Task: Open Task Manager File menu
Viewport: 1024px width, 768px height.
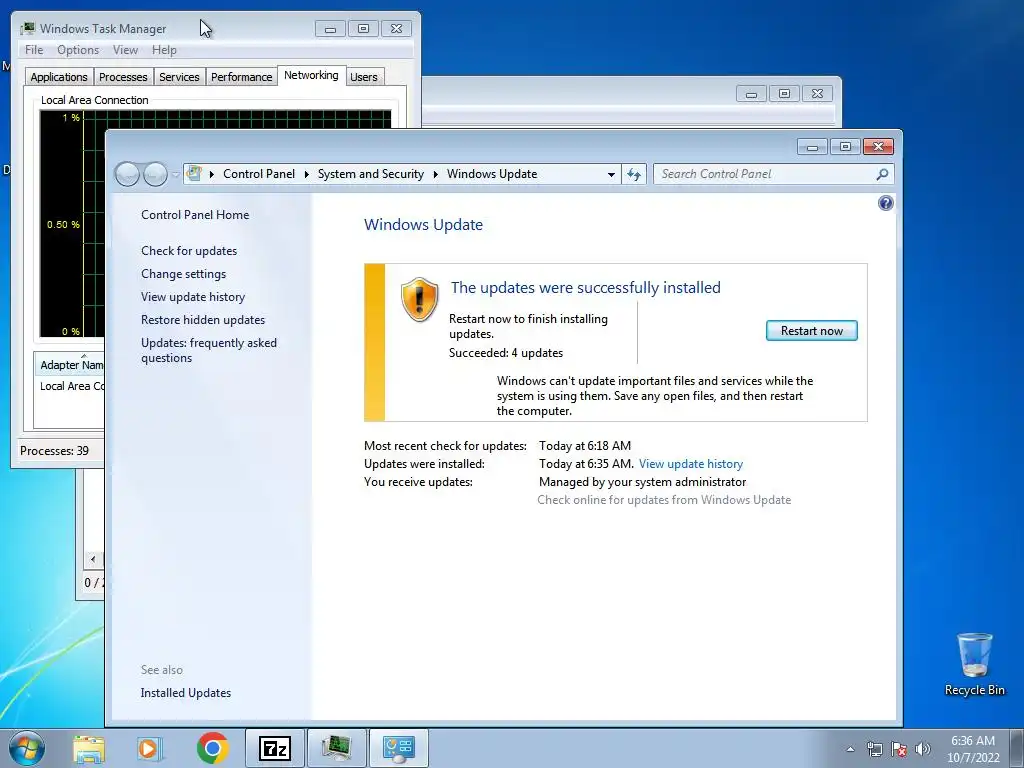Action: (x=34, y=50)
